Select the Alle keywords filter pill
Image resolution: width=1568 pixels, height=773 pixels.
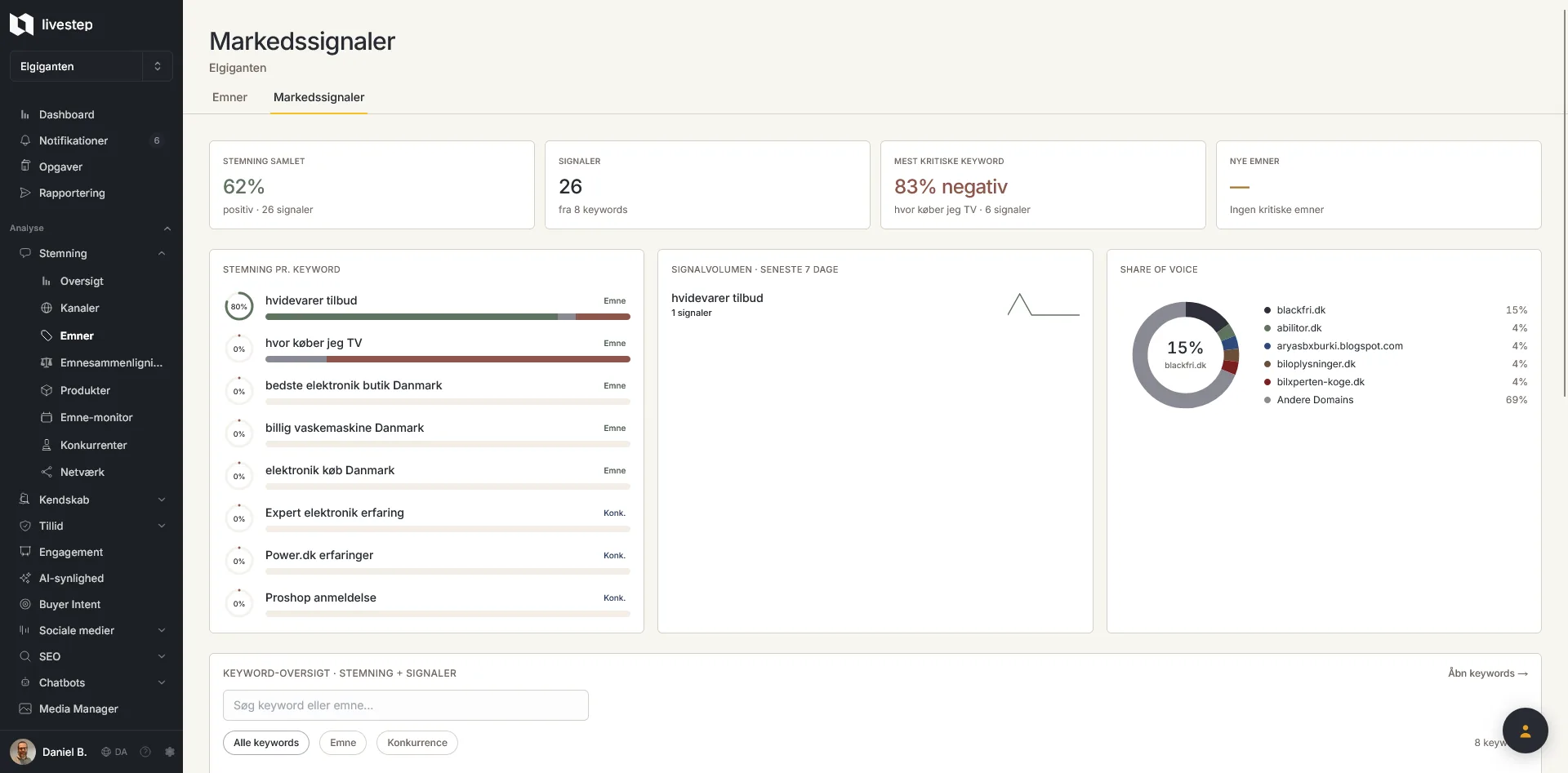(266, 743)
